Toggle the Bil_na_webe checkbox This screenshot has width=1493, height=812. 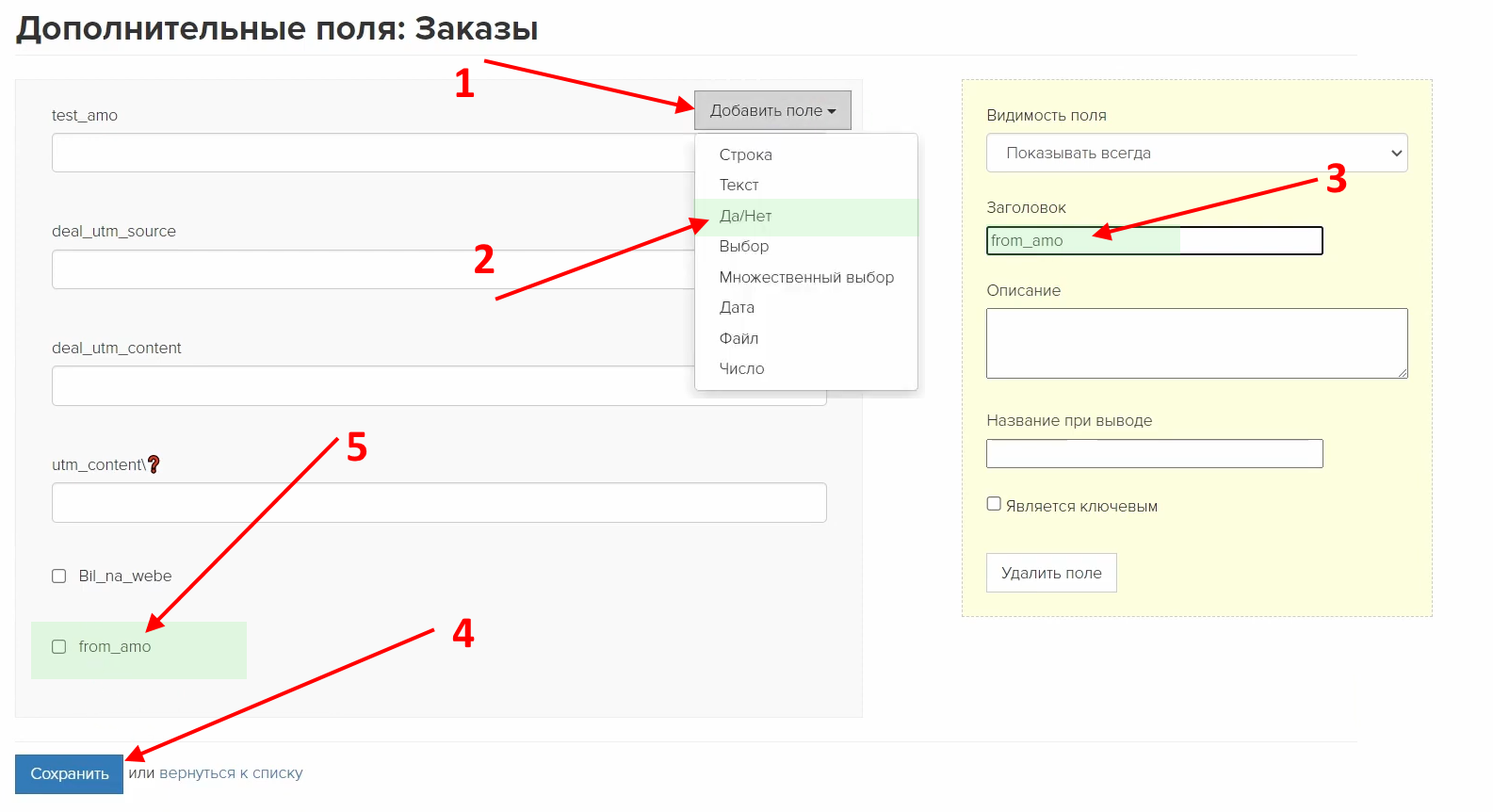[x=59, y=577]
